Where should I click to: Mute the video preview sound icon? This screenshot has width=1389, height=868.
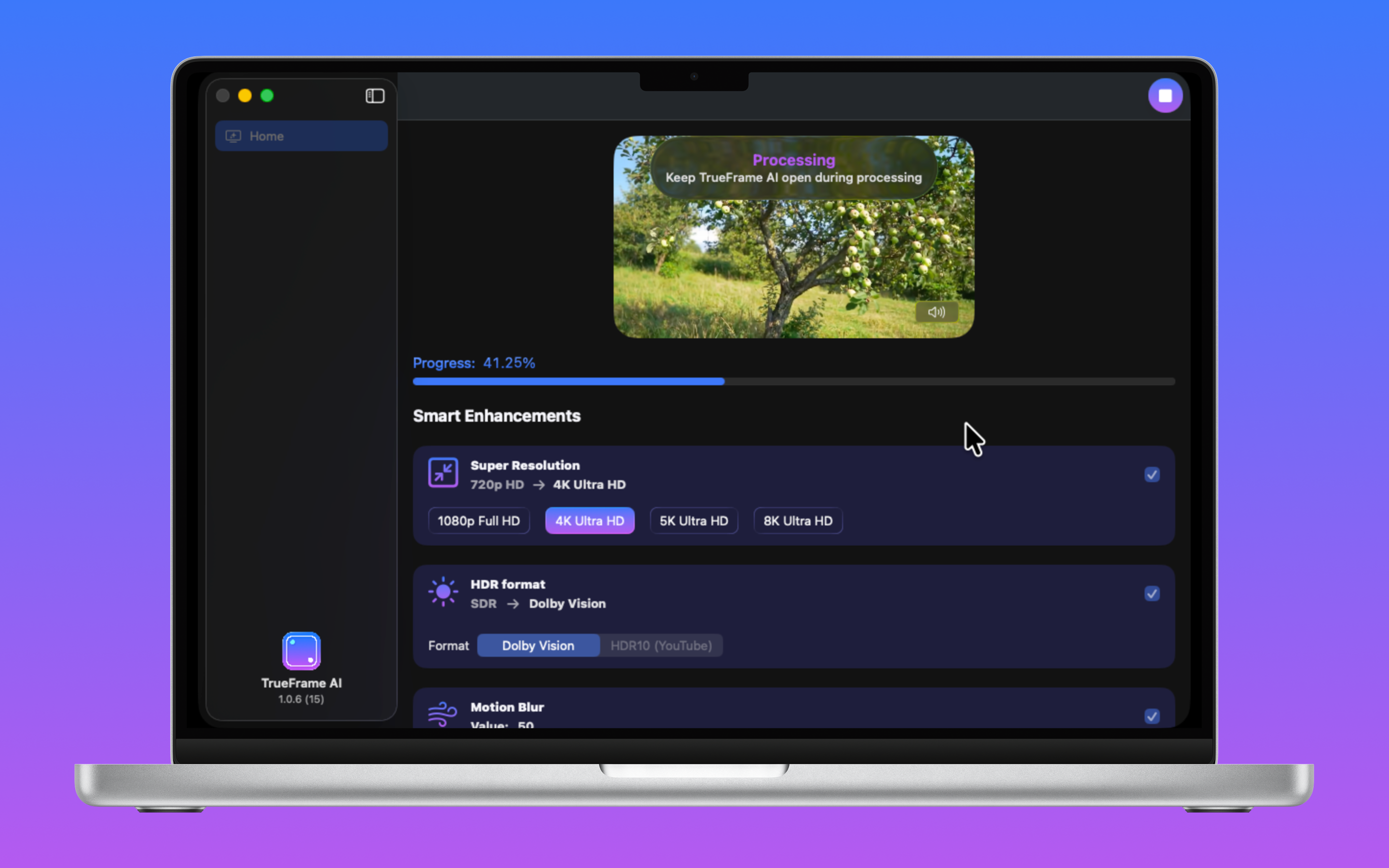(x=936, y=312)
